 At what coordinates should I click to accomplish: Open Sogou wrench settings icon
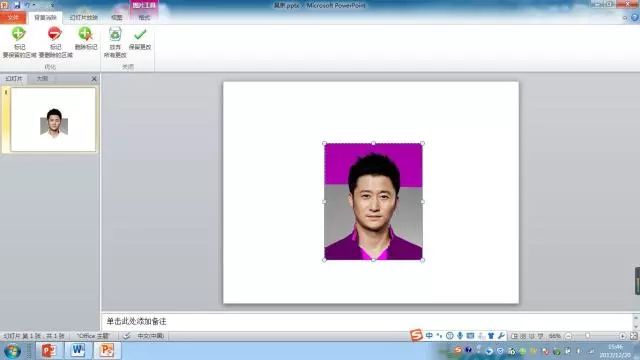[501, 336]
